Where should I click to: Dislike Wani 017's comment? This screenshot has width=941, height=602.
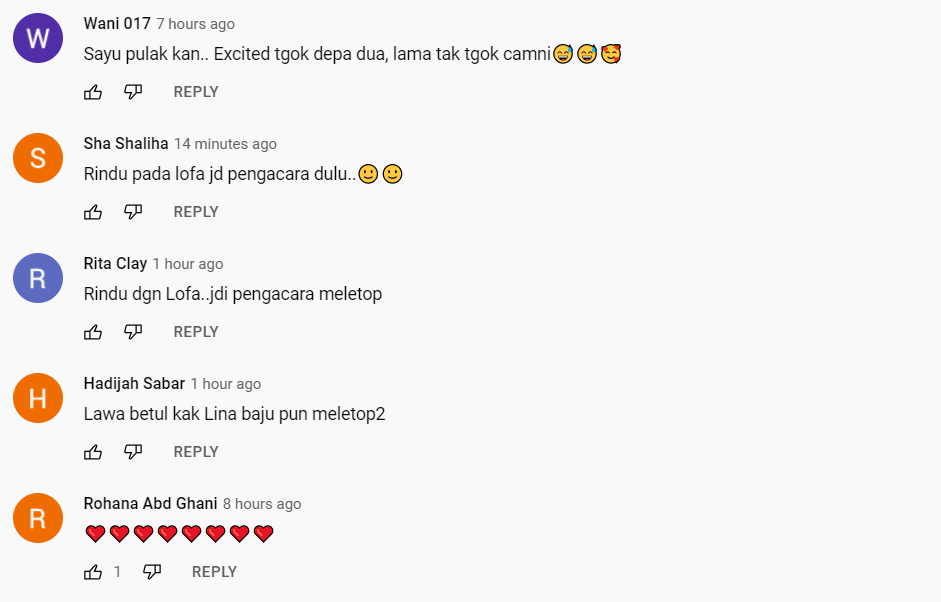coord(133,92)
